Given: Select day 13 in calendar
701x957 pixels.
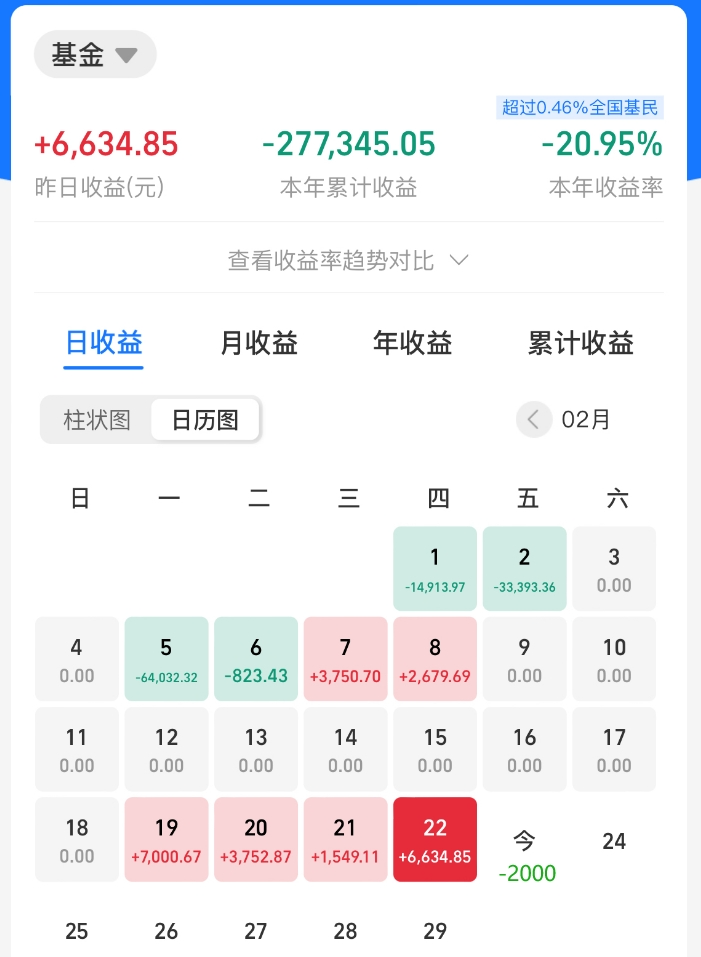Looking at the screenshot, I should (256, 749).
